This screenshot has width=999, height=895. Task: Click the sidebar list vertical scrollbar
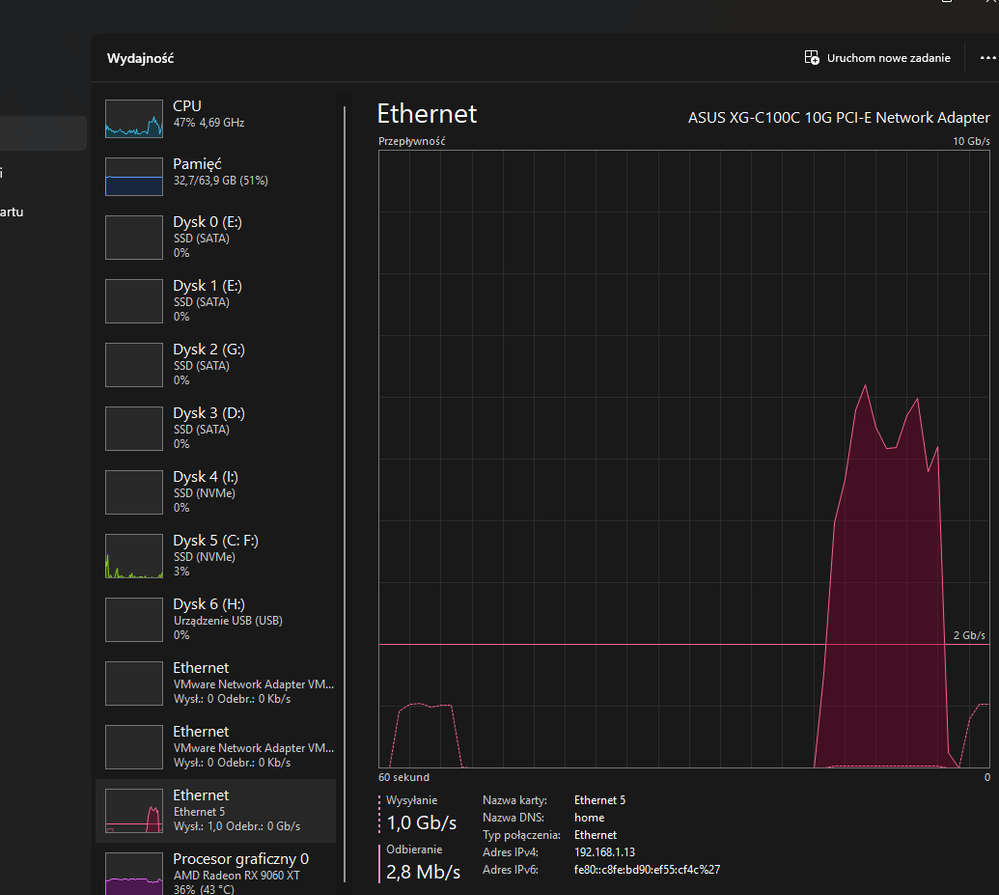point(345,494)
